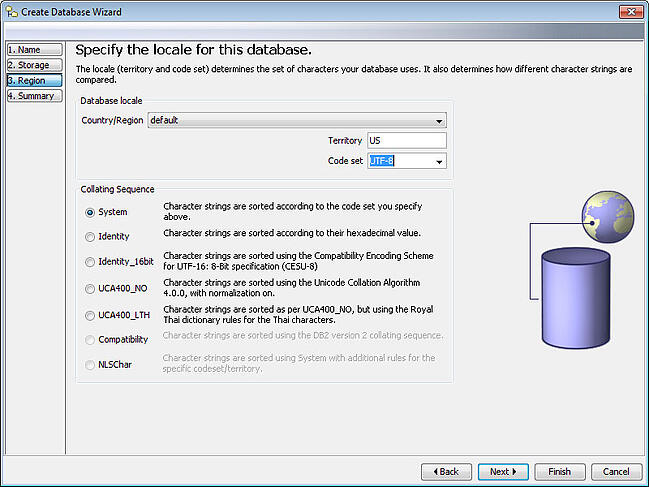Click the 'Country/Region' field label

click(112, 120)
